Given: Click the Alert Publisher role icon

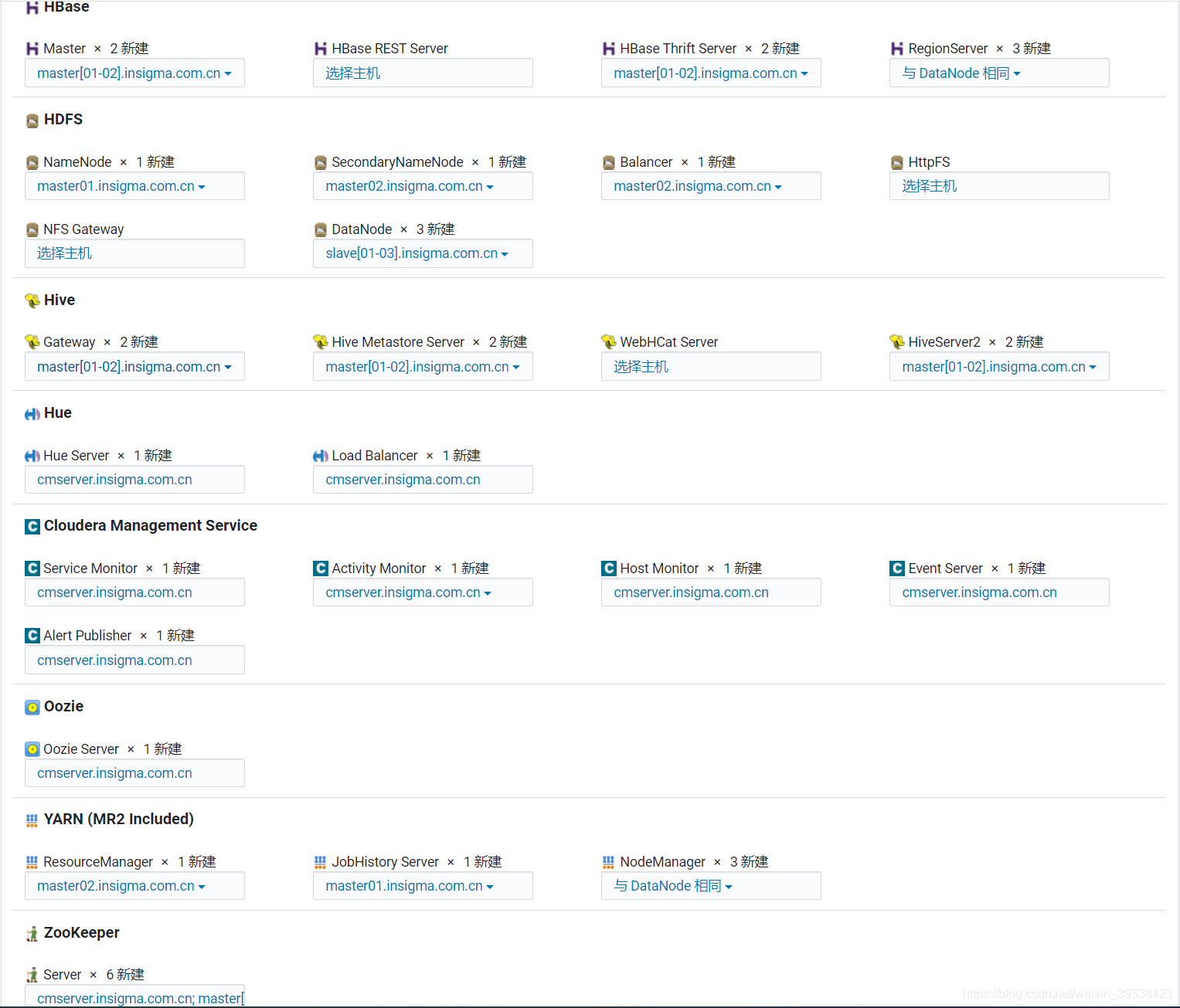Looking at the screenshot, I should pos(32,636).
